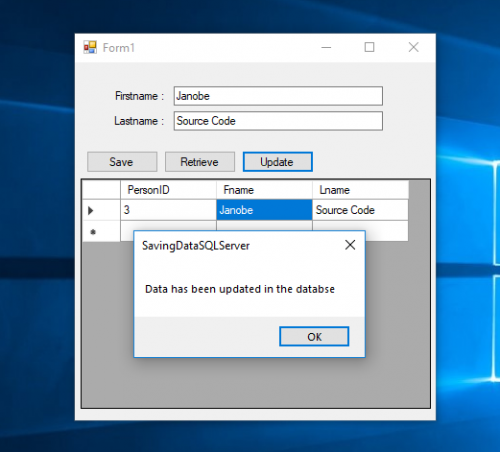Click OK in the SavingDataSQLServer dialog
Viewport: 500px width, 452px height.
(x=314, y=336)
